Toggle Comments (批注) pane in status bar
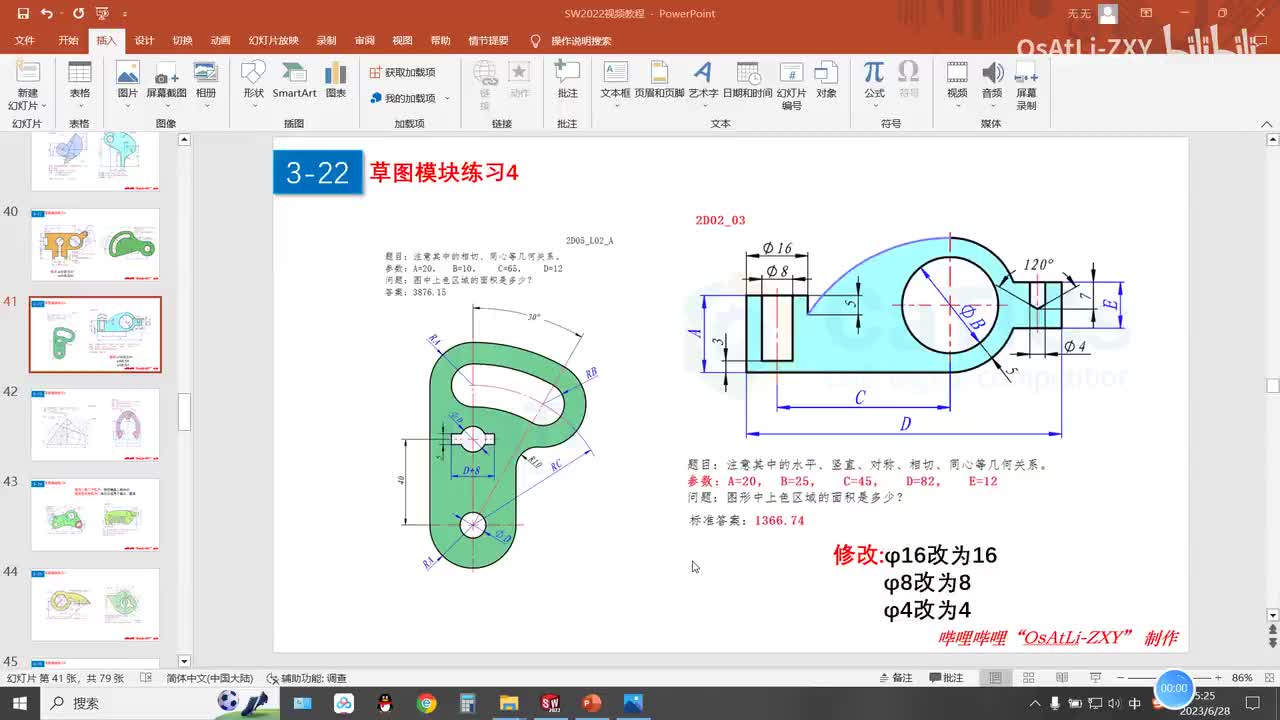Image resolution: width=1280 pixels, height=720 pixels. click(x=944, y=678)
